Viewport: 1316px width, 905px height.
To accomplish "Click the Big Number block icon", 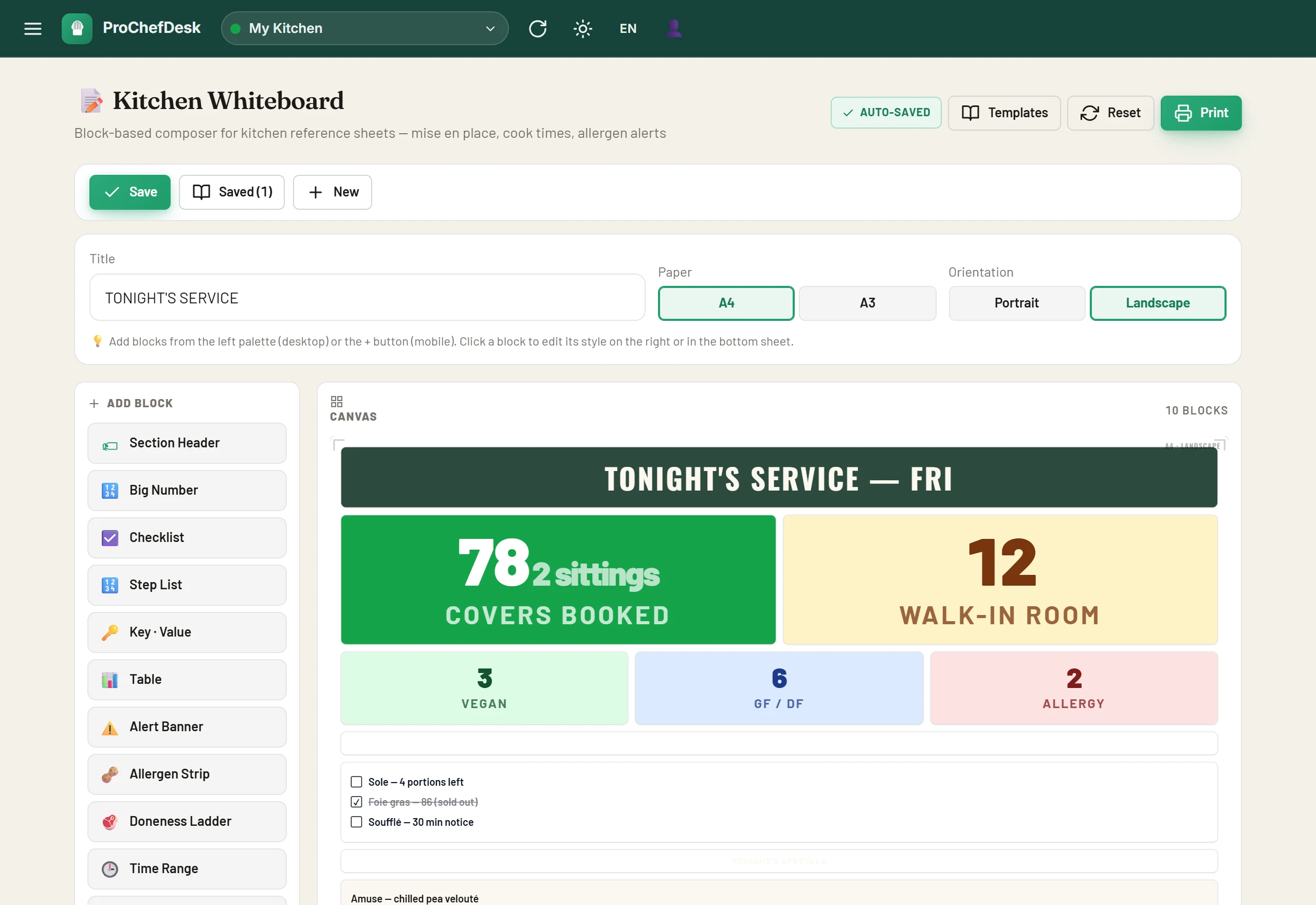I will [110, 491].
